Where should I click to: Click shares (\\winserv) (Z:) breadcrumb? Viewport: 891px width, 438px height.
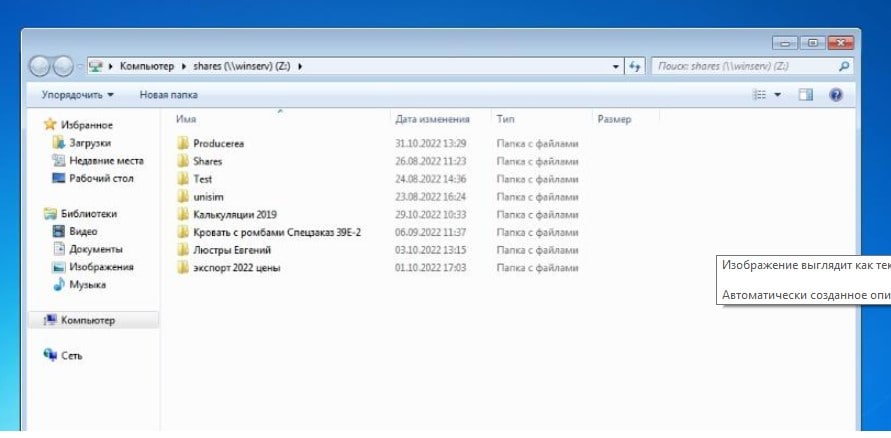pyautogui.click(x=242, y=66)
